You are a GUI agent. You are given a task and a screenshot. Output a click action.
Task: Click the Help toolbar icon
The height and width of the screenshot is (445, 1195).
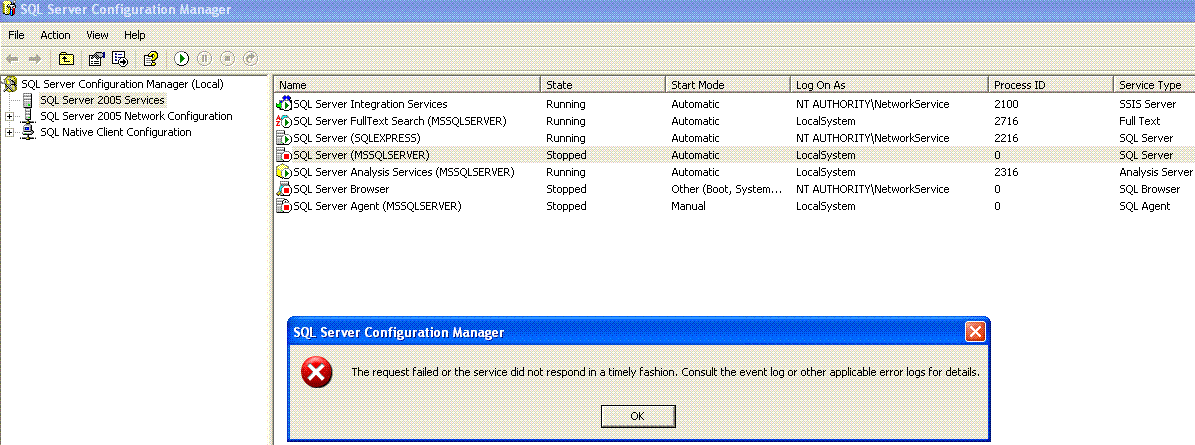tap(151, 59)
